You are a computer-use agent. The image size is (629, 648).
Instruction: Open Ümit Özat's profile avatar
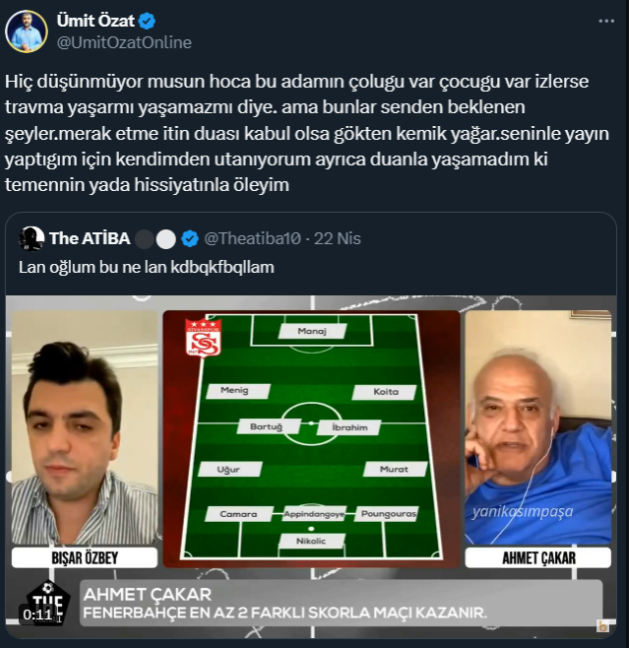pyautogui.click(x=26, y=31)
